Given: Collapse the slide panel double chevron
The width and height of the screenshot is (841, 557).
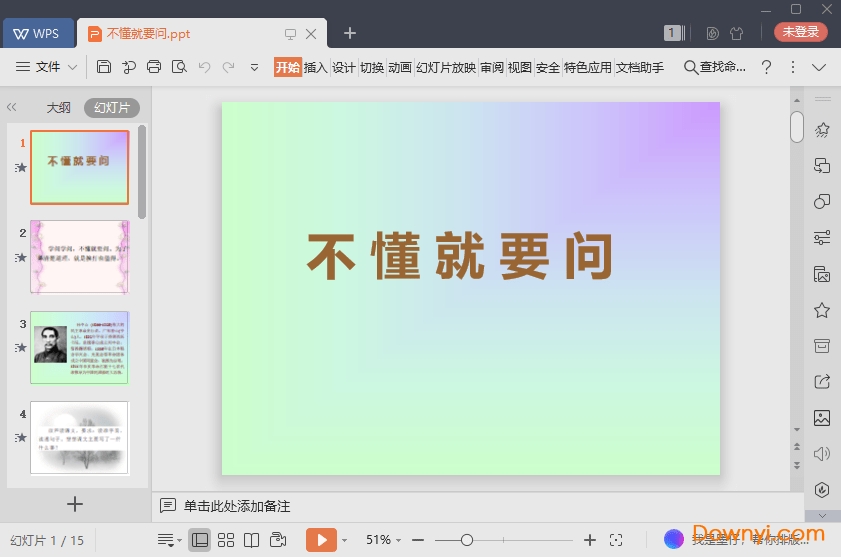Looking at the screenshot, I should [12, 107].
